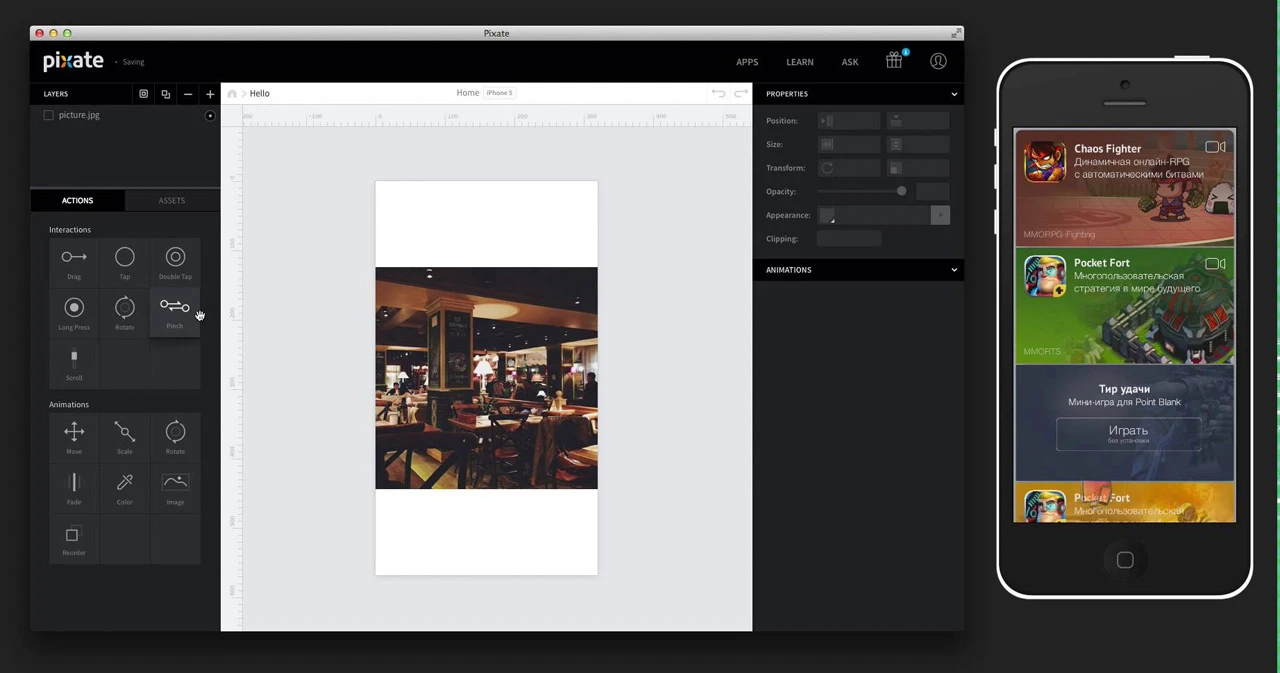Expand the Animations section in Properties
The image size is (1280, 673).
pos(953,269)
